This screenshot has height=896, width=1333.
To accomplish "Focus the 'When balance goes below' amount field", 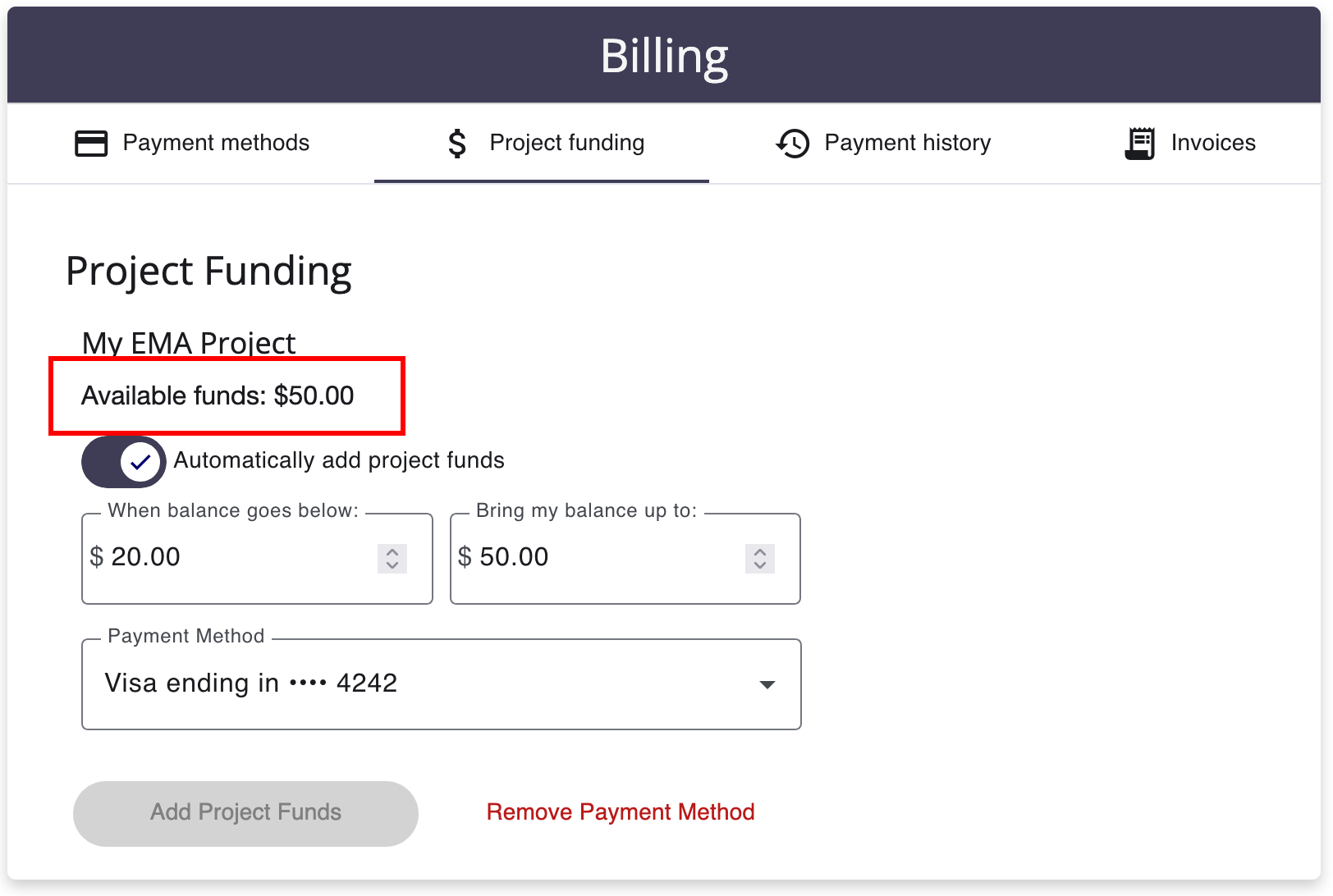I will tap(257, 559).
